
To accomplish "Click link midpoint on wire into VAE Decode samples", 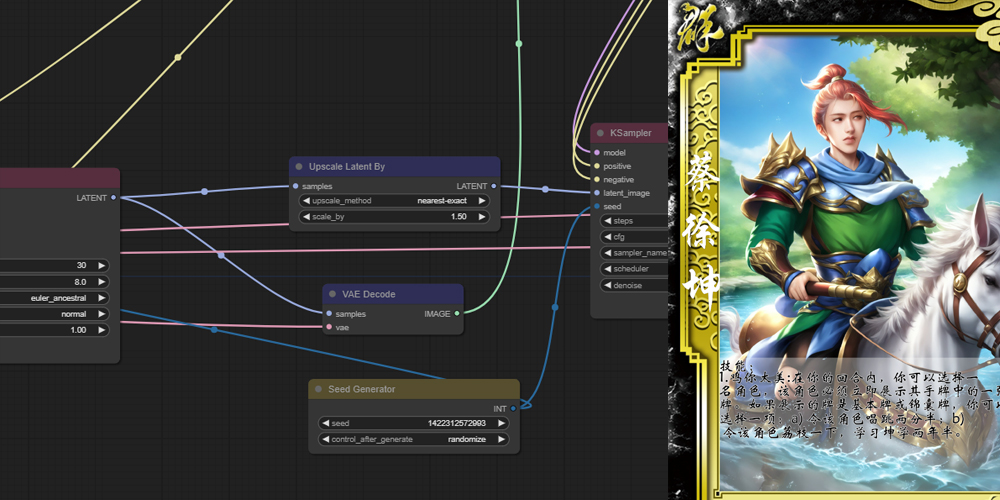I will [x=221, y=255].
